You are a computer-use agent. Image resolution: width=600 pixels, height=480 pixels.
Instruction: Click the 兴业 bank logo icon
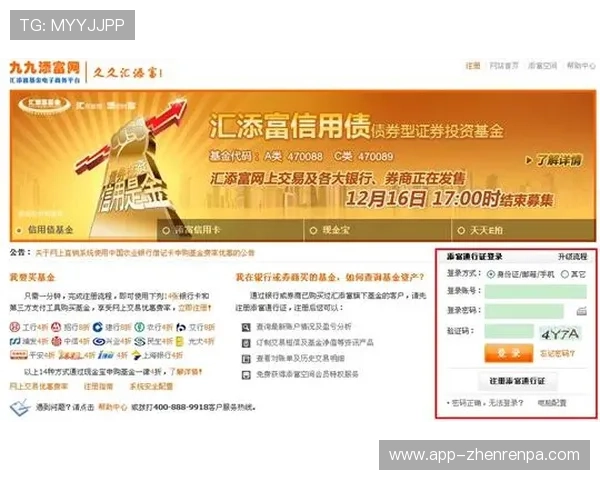point(98,341)
